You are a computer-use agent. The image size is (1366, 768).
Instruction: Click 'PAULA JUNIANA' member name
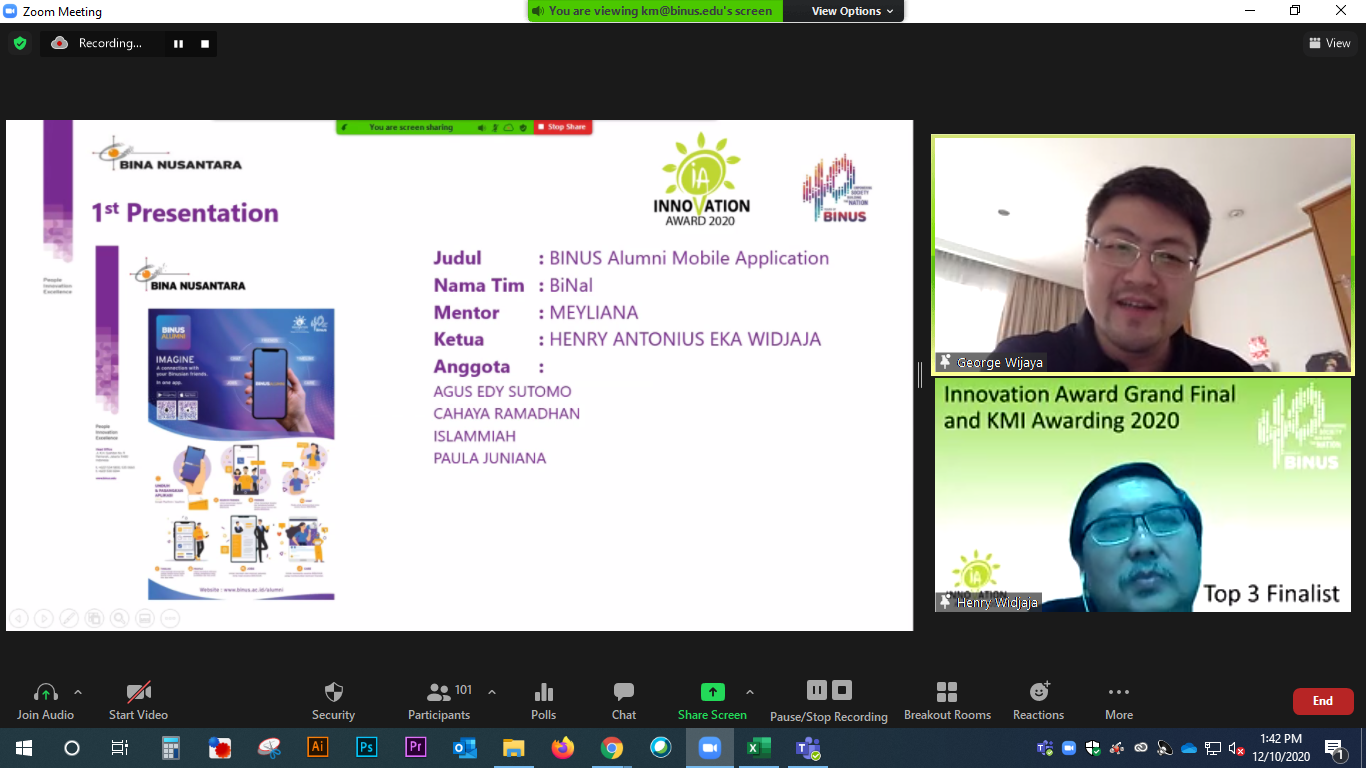(490, 458)
